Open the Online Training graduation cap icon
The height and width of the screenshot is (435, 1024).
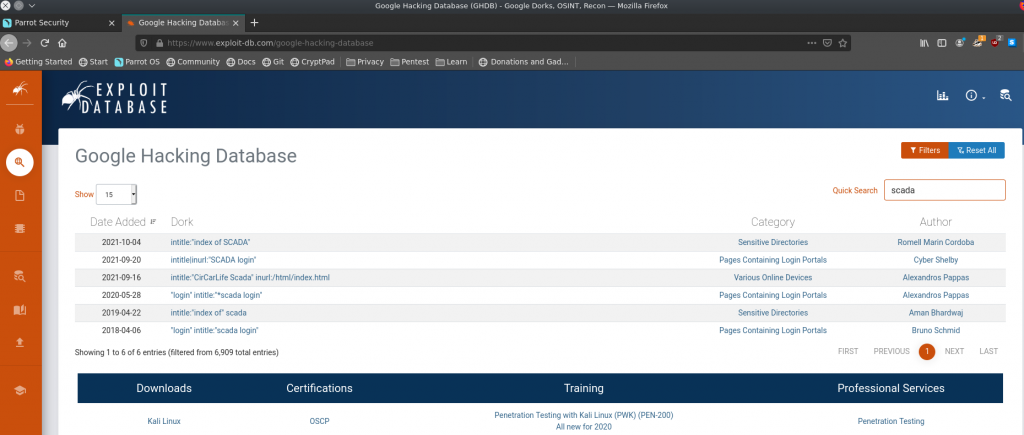(20, 390)
